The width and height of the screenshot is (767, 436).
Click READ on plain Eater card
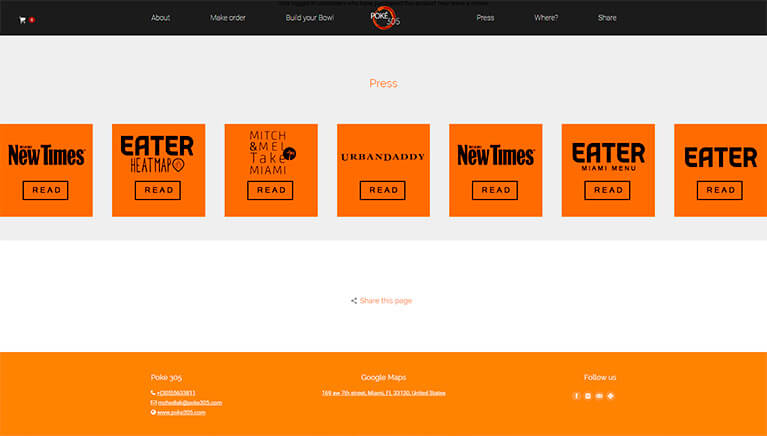coord(720,190)
